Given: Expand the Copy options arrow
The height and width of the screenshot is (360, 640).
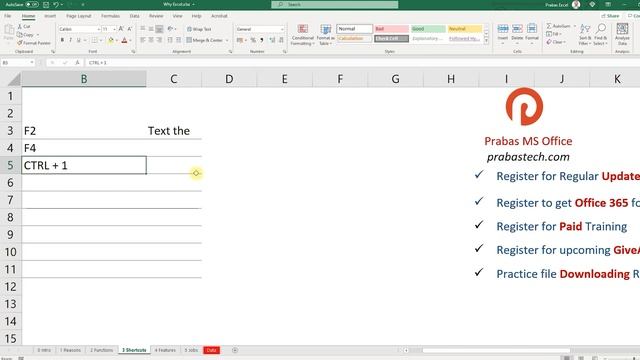Looking at the screenshot, I should (38, 35).
